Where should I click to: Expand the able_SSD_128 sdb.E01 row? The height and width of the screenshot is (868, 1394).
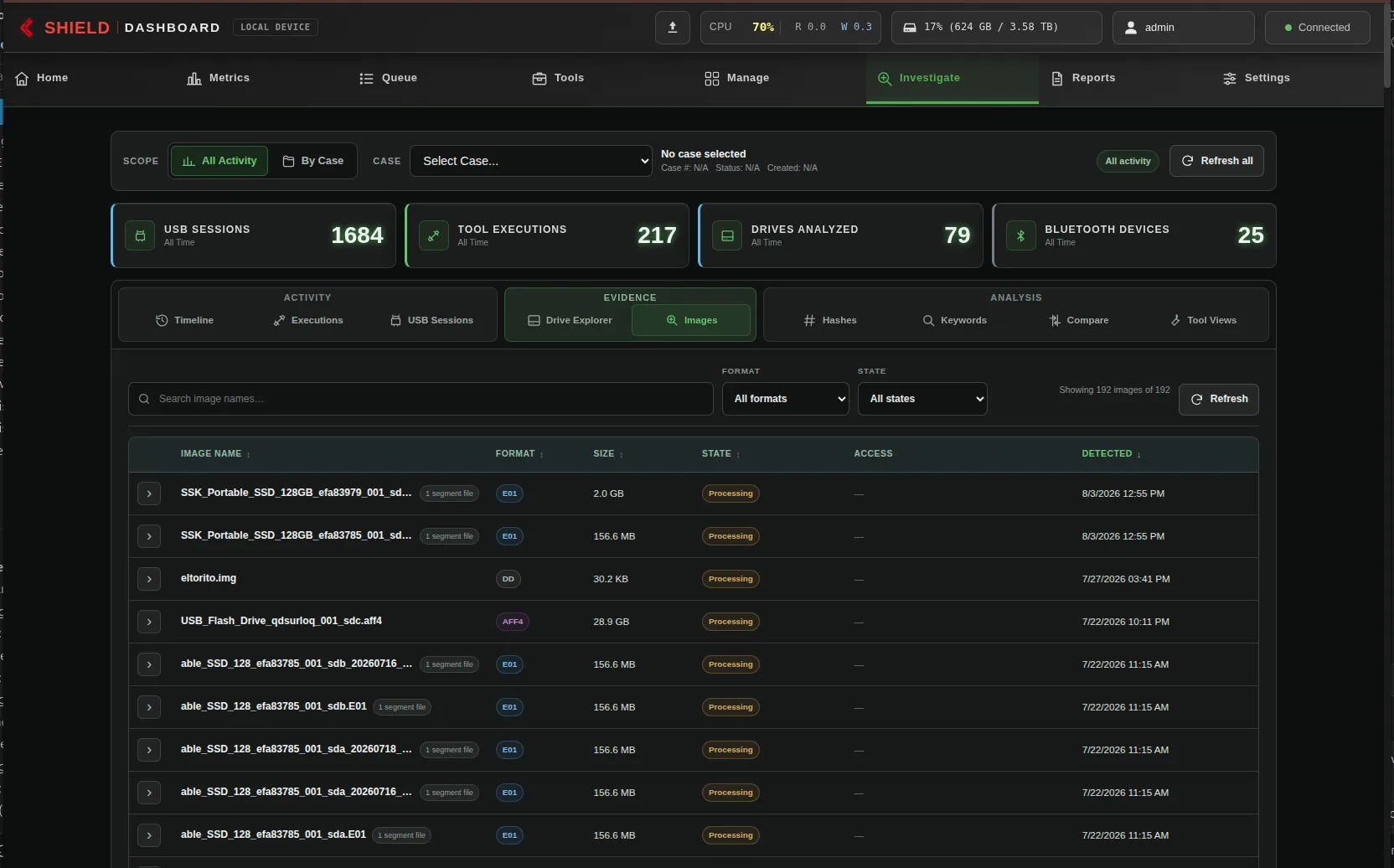click(149, 707)
